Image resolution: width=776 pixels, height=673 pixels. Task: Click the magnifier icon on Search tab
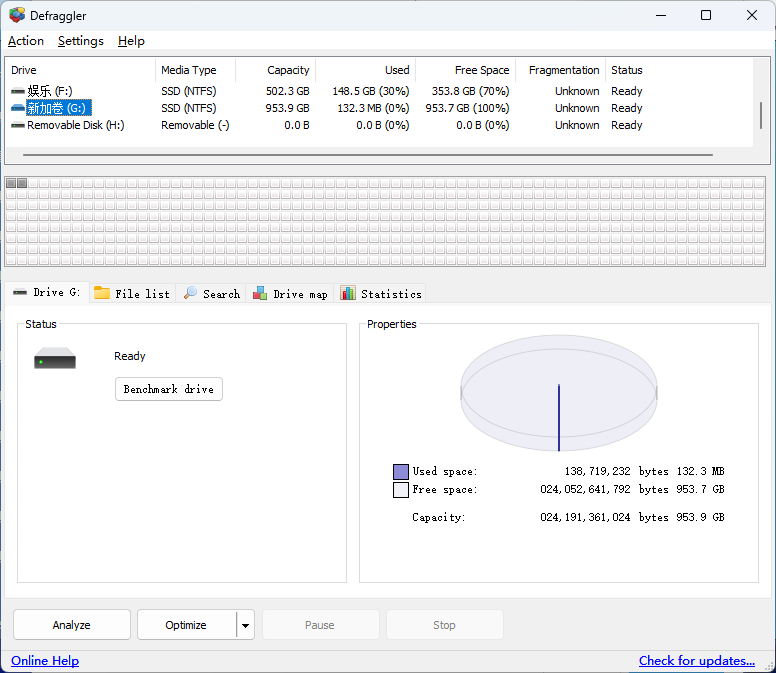190,293
